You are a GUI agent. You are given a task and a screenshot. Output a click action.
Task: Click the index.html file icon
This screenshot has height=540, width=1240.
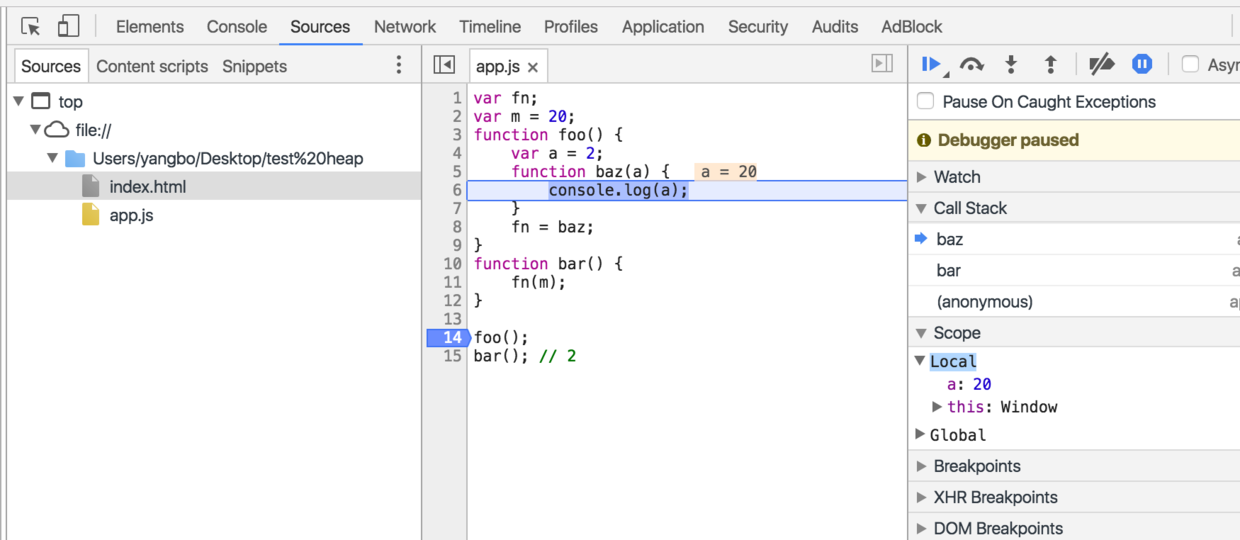click(x=91, y=186)
